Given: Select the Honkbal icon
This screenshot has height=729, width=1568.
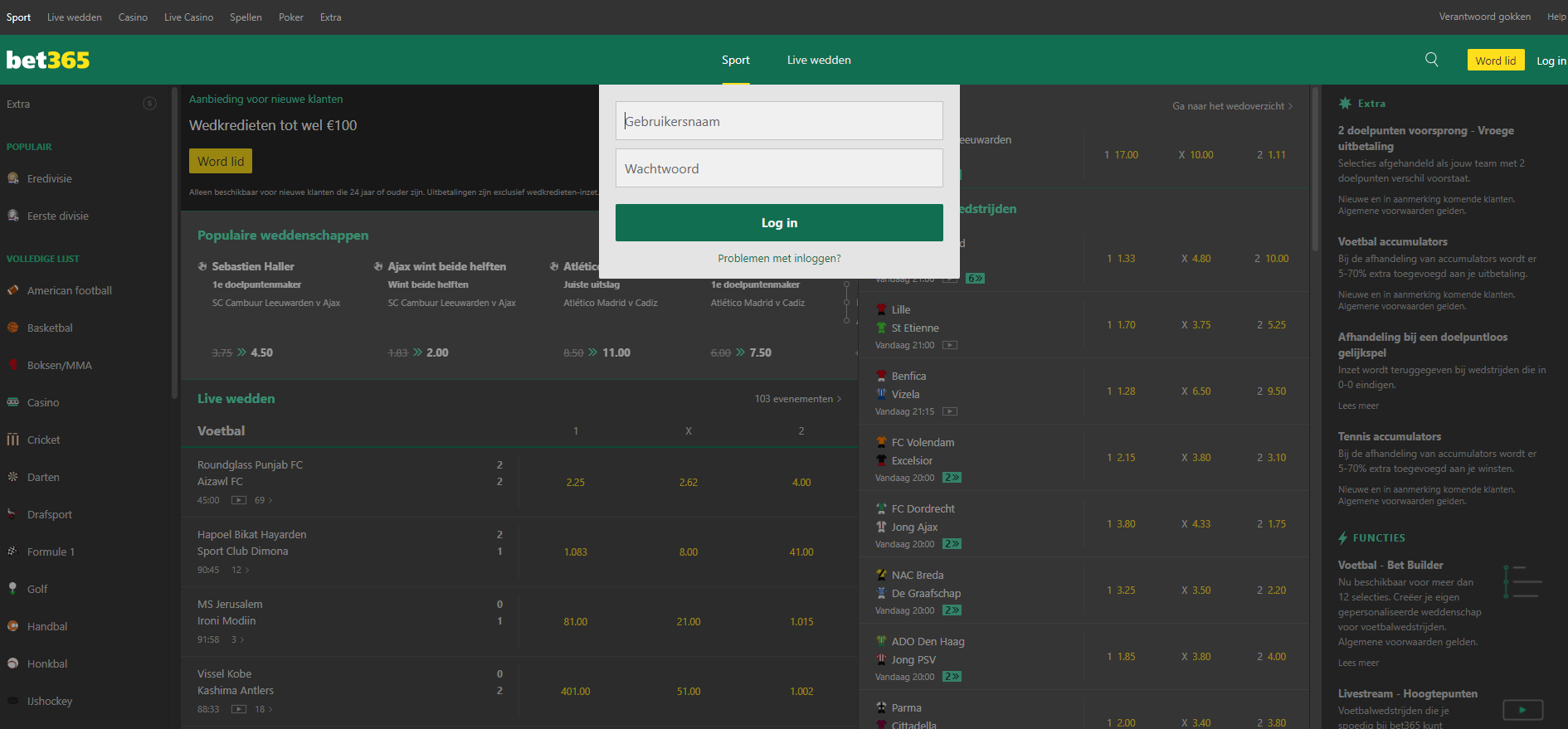Looking at the screenshot, I should 13,663.
